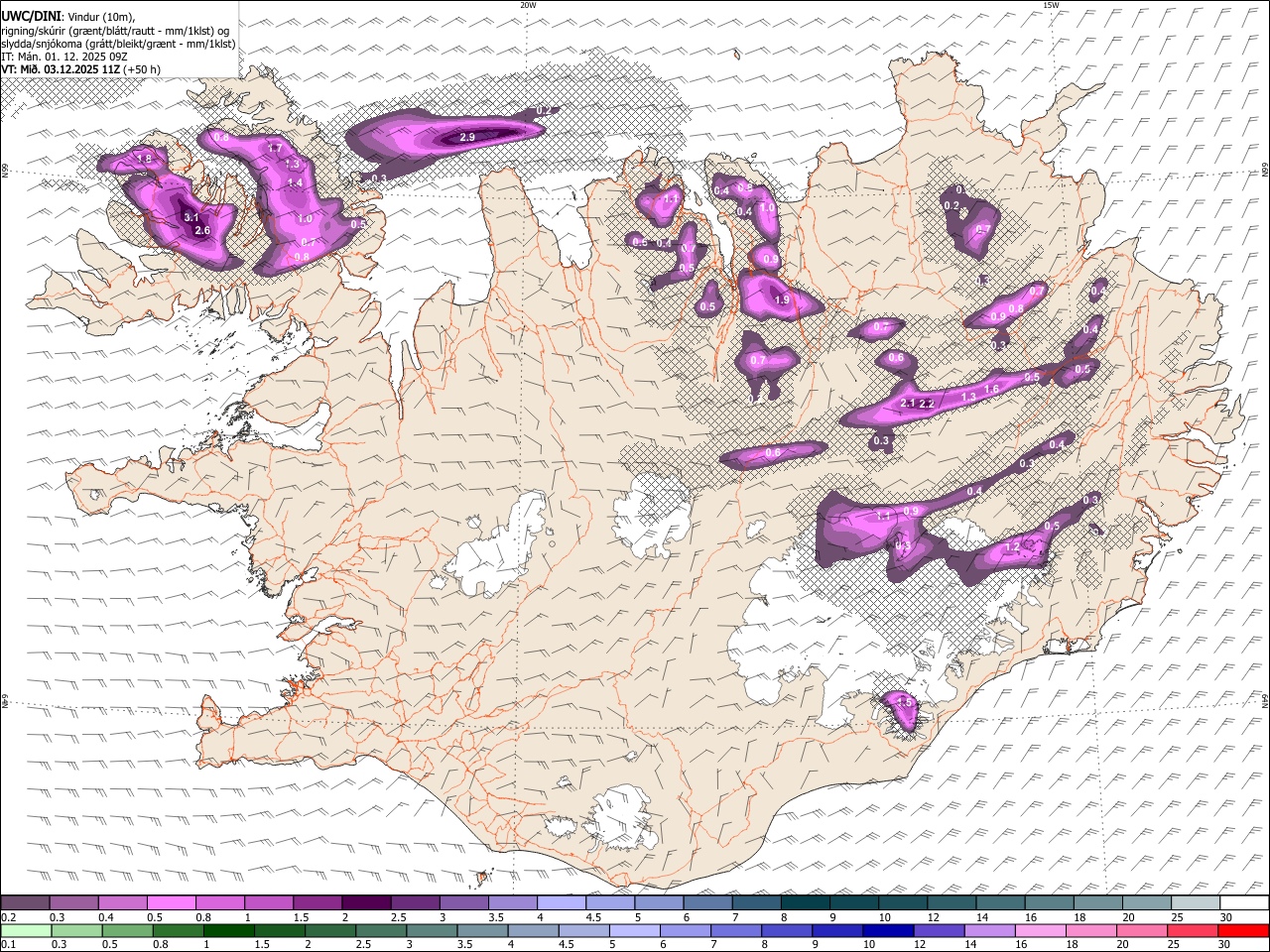Viewport: 1270px width, 952px height.
Task: Click the mauve 0.3–0.4 swatch in upper legend row
Action: click(x=74, y=903)
